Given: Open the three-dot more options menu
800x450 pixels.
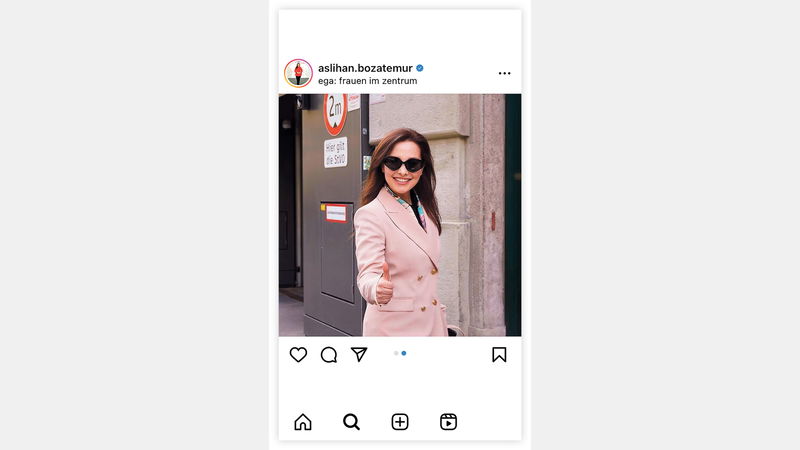Looking at the screenshot, I should pyautogui.click(x=505, y=73).
